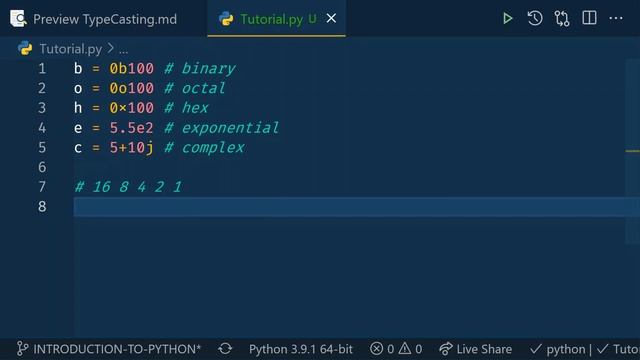Viewport: 640px width, 360px height.
Task: Run the Python file with play icon
Action: tap(507, 18)
